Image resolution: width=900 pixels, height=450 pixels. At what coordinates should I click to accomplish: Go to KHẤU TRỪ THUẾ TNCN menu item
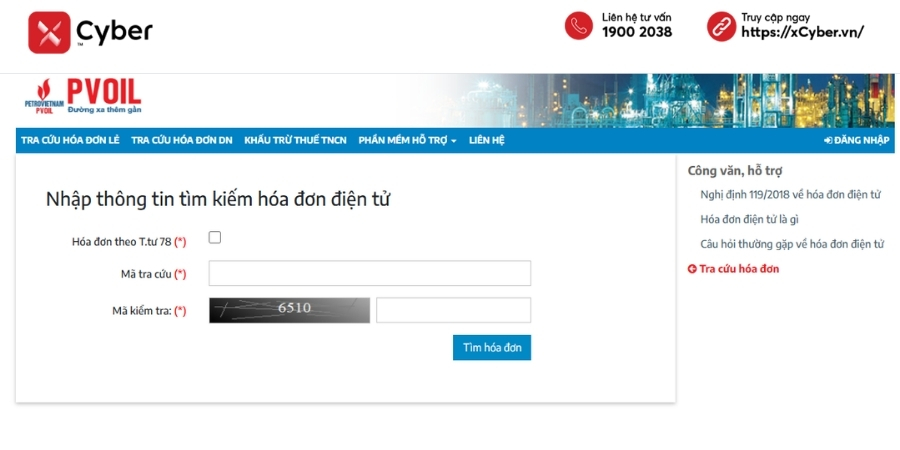[295, 140]
